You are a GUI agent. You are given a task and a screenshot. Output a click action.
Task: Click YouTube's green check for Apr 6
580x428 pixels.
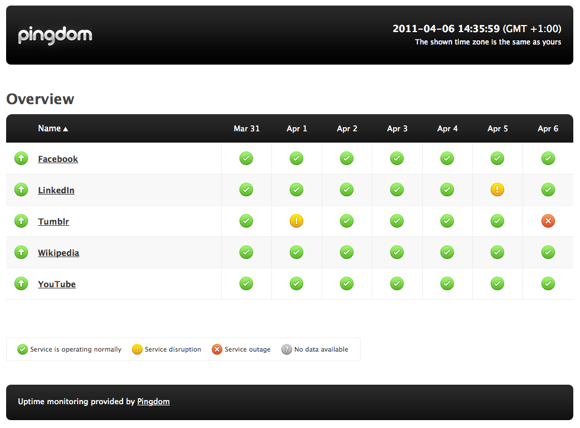click(548, 284)
